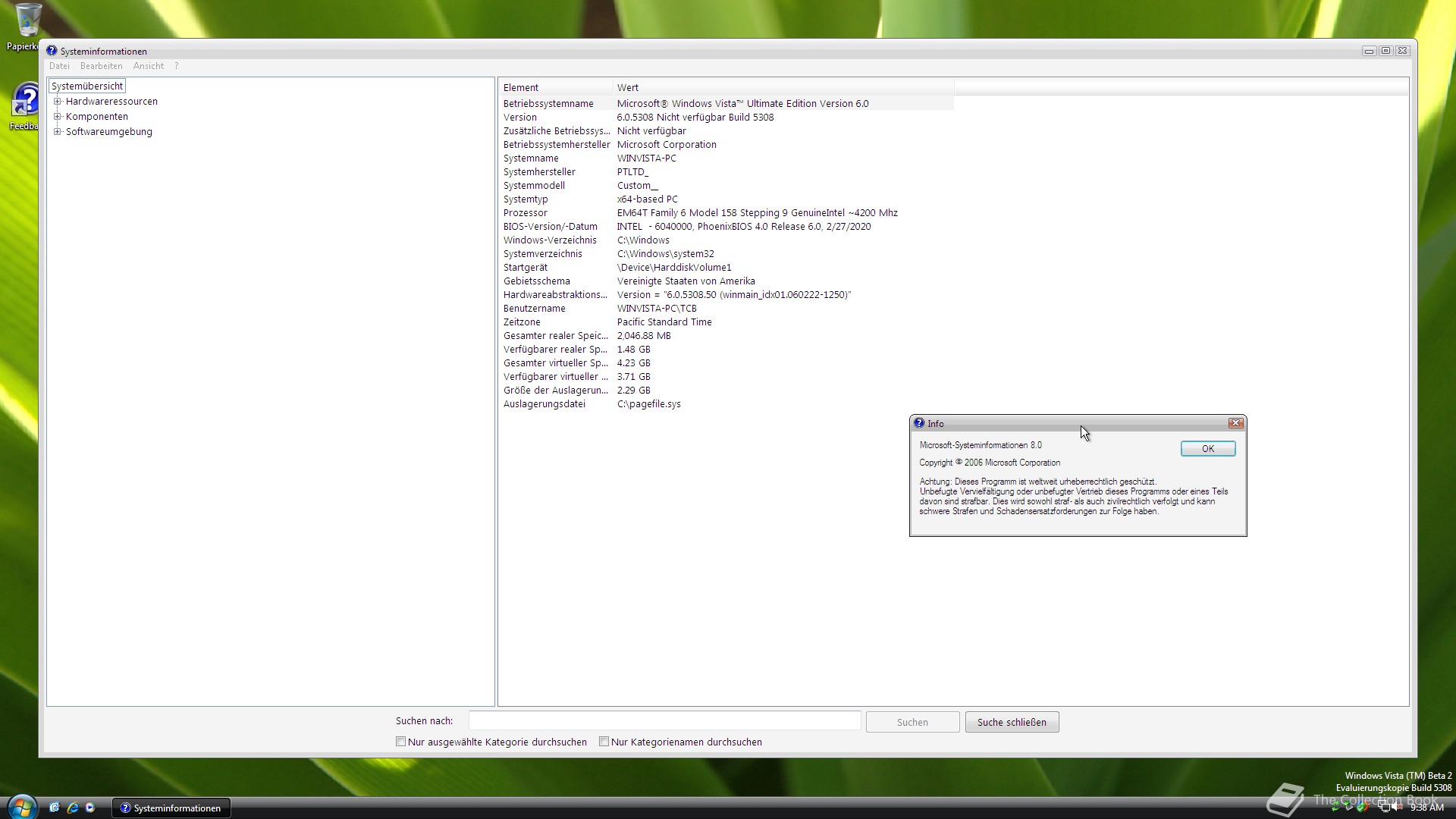1456x819 pixels.
Task: Click the 'Suchen nach' text field
Action: (x=664, y=720)
